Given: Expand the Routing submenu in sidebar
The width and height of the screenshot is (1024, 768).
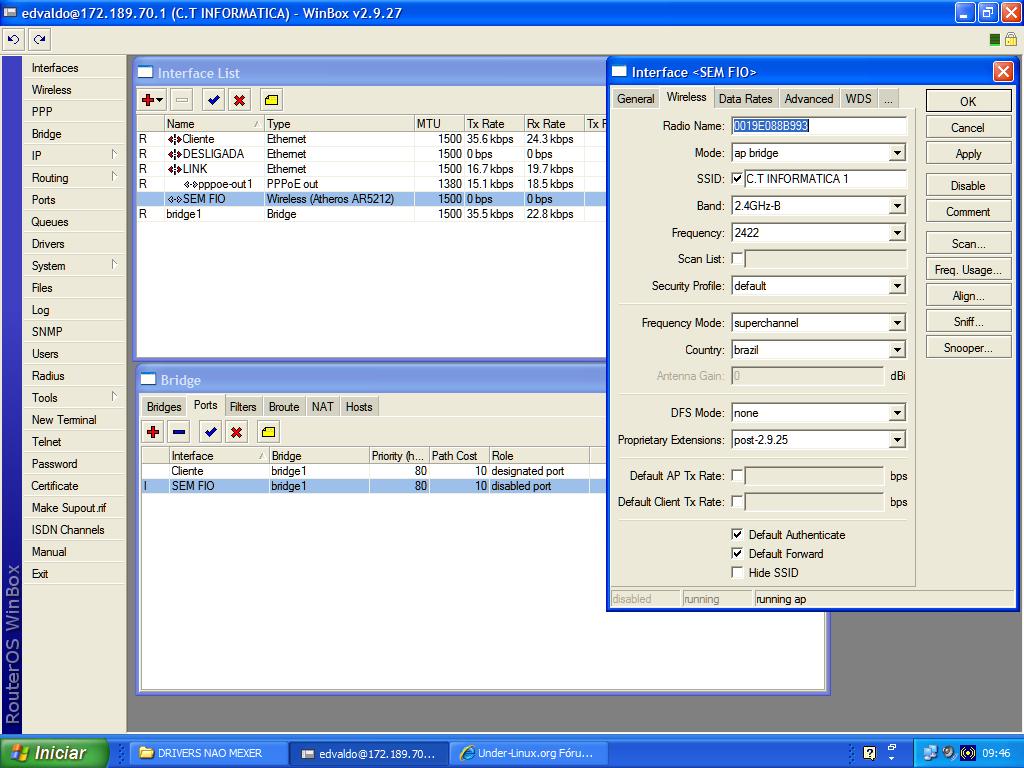Looking at the screenshot, I should tap(74, 178).
